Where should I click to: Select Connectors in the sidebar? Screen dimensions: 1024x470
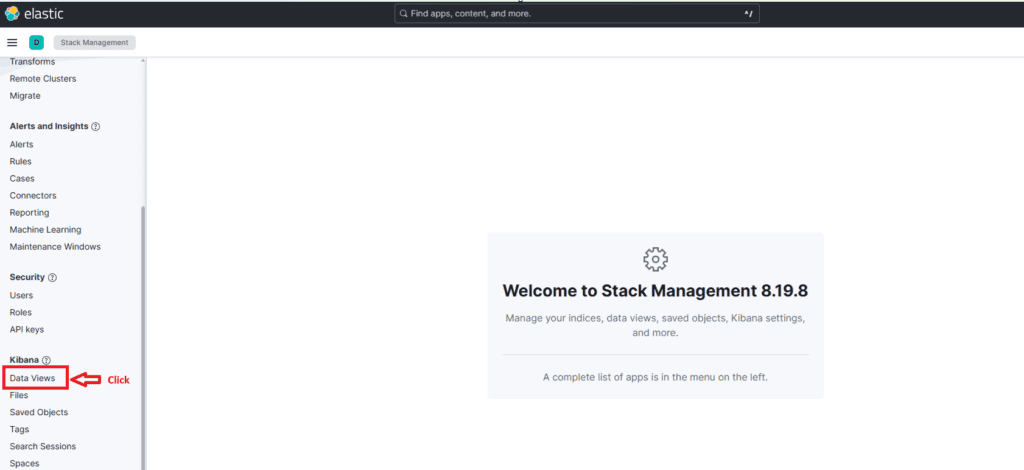pyautogui.click(x=33, y=195)
